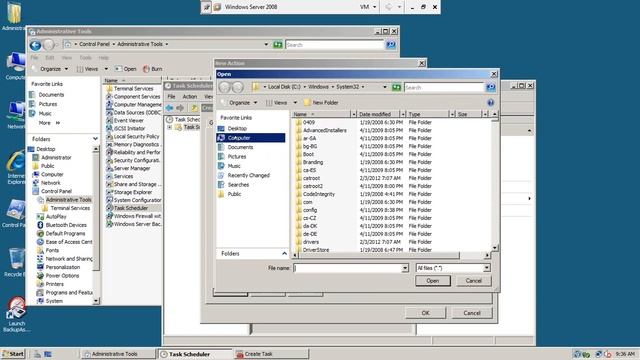Open Action menu in Task Scheduler
This screenshot has height=360, width=640.
point(189,97)
